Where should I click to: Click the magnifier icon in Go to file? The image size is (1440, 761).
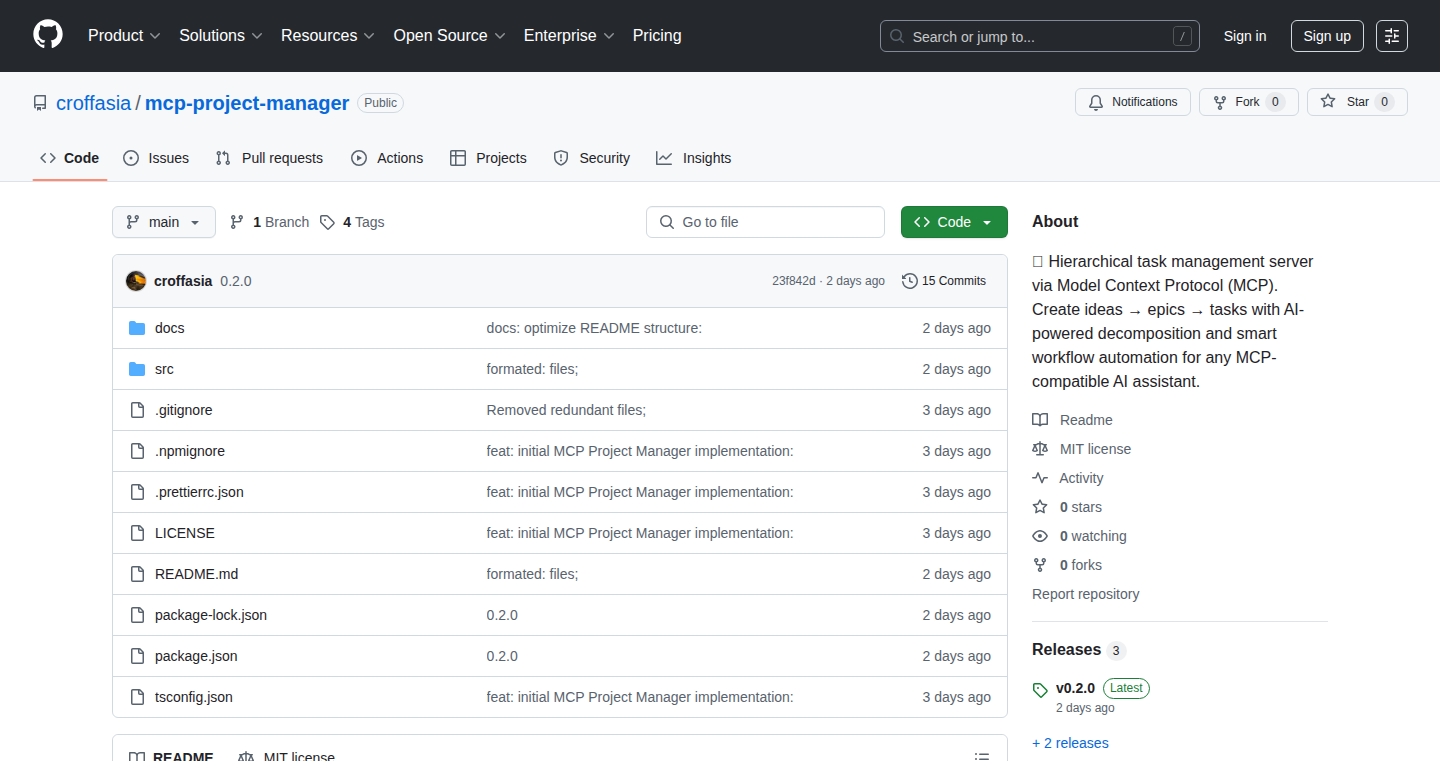(x=667, y=222)
